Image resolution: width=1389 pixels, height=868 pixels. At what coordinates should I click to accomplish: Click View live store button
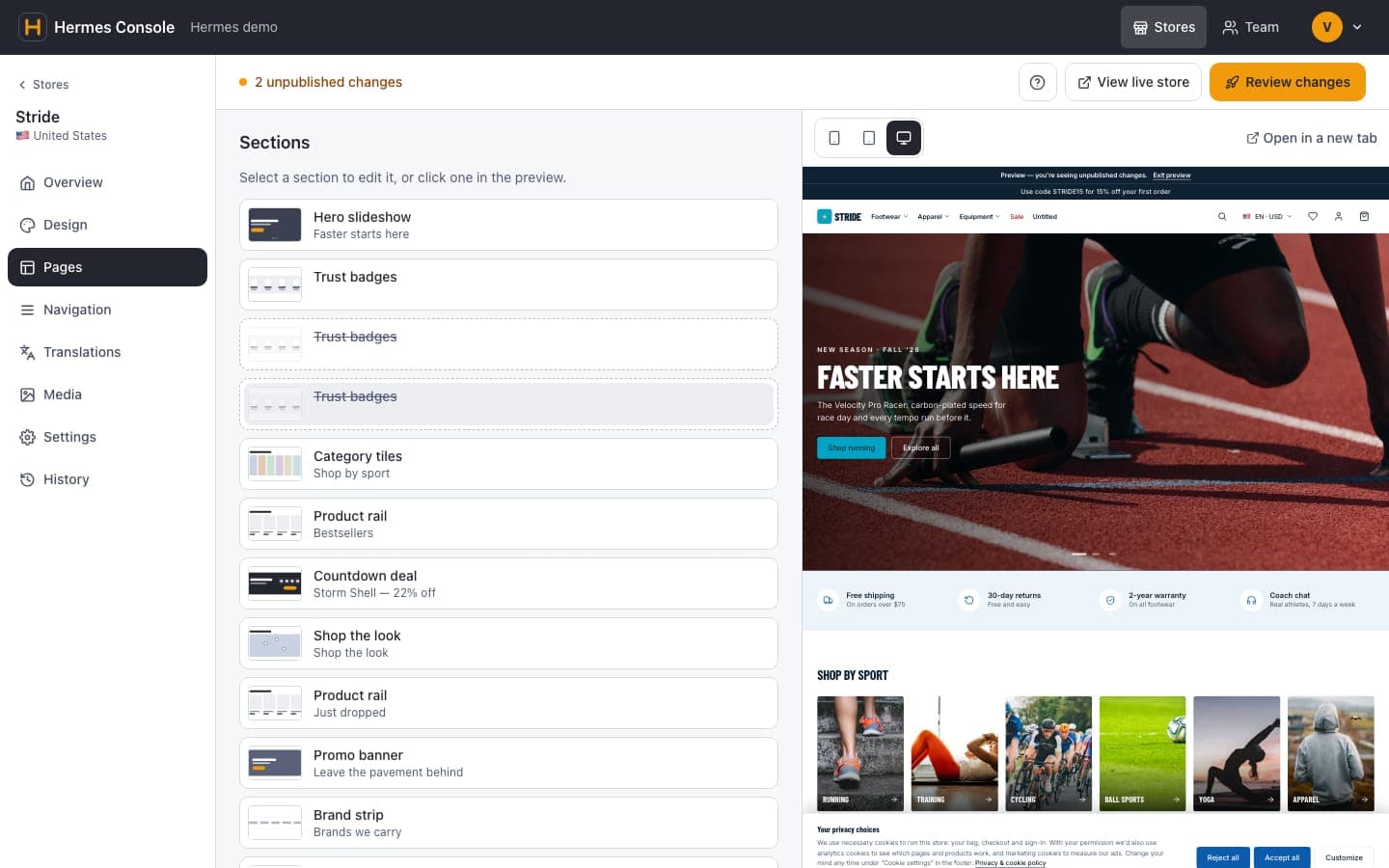point(1133,82)
